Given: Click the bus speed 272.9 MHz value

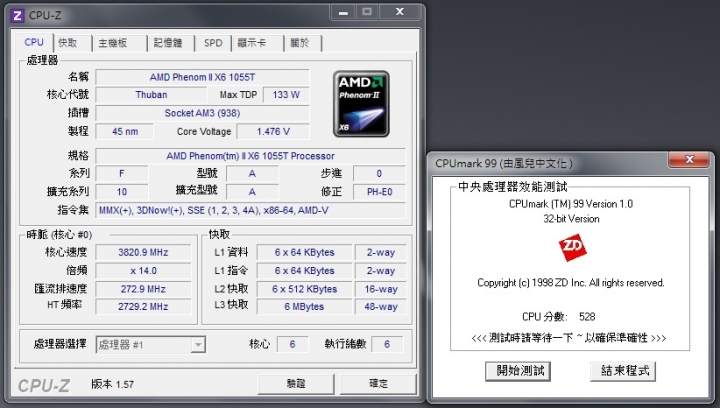Looking at the screenshot, I should (x=143, y=289).
